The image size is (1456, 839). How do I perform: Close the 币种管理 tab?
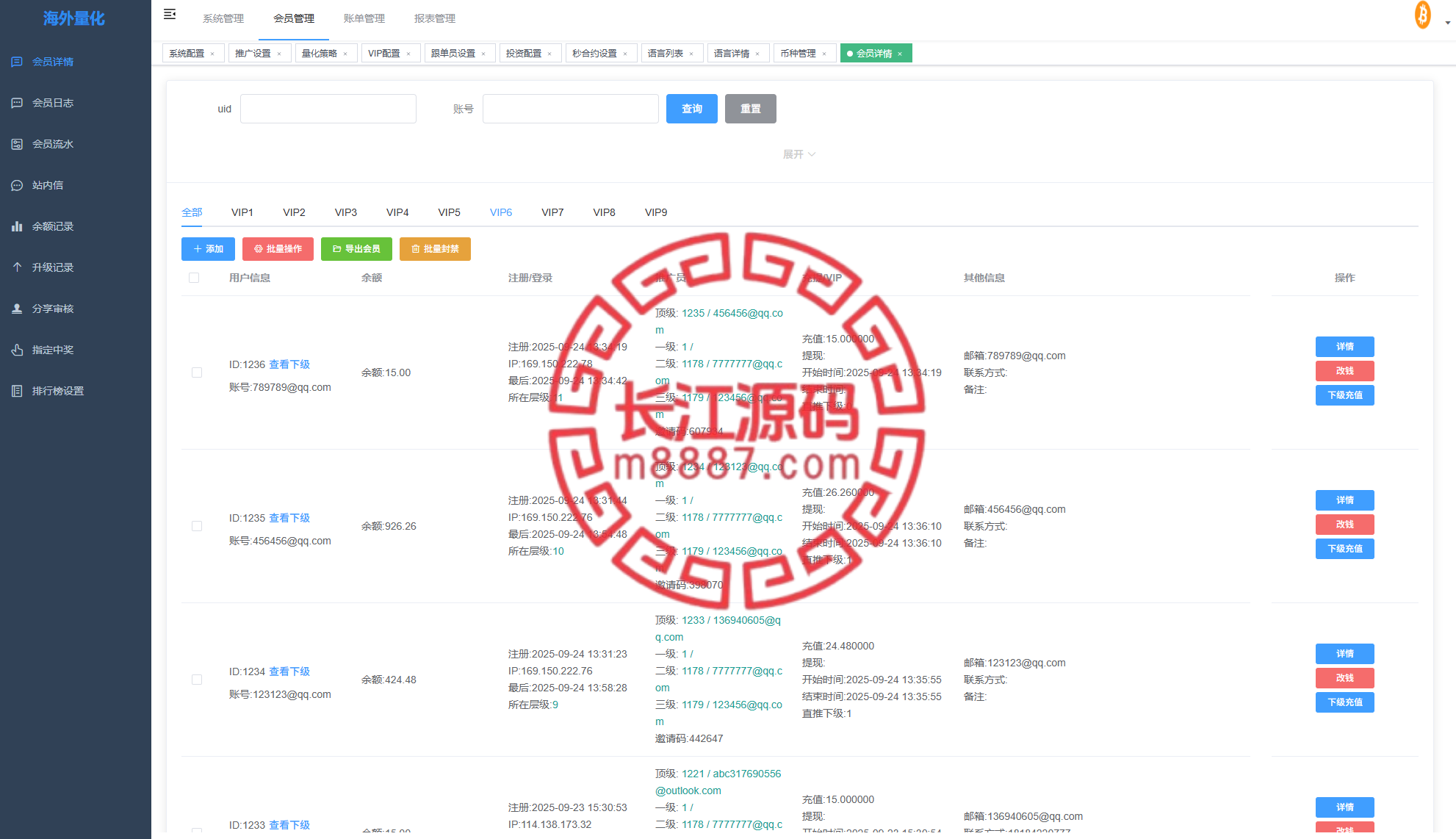824,54
